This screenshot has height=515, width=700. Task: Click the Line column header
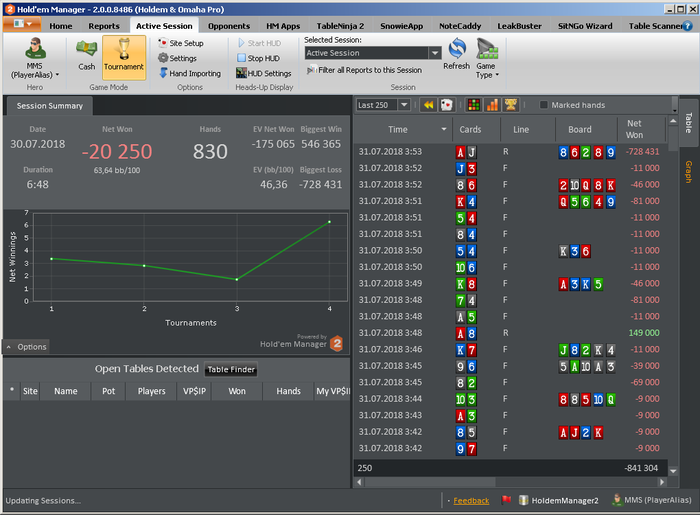tap(528, 129)
